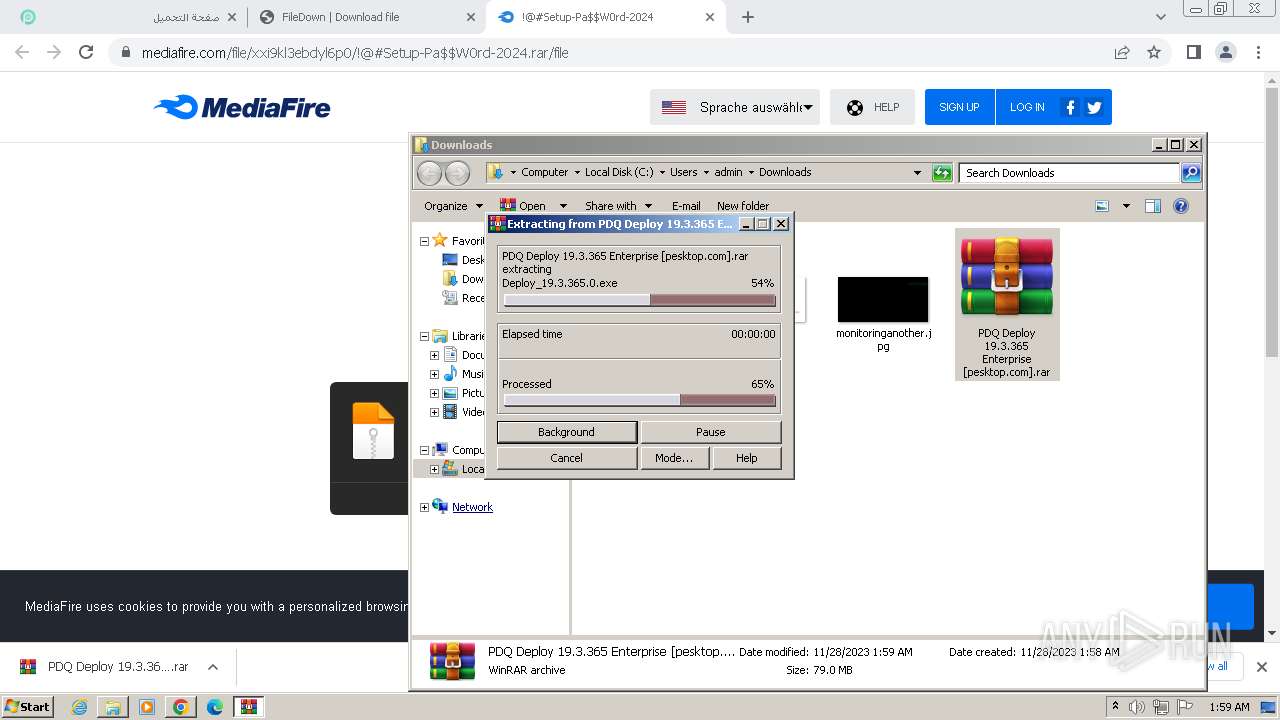Open the Chrome three-dot menu
The image size is (1280, 720).
coord(1259,52)
